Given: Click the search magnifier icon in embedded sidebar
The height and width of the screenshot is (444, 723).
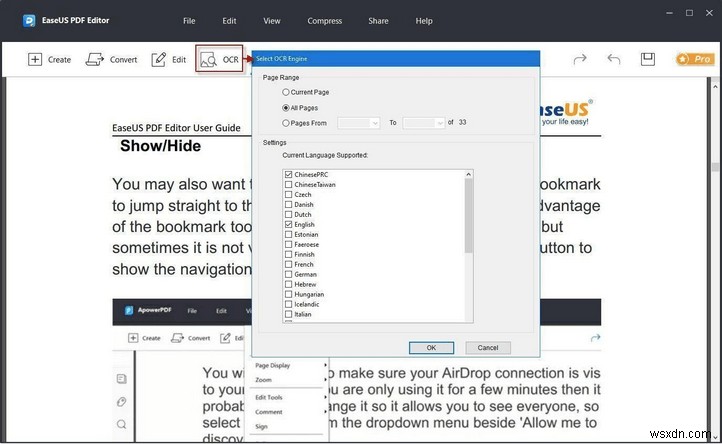Looking at the screenshot, I should [x=121, y=424].
